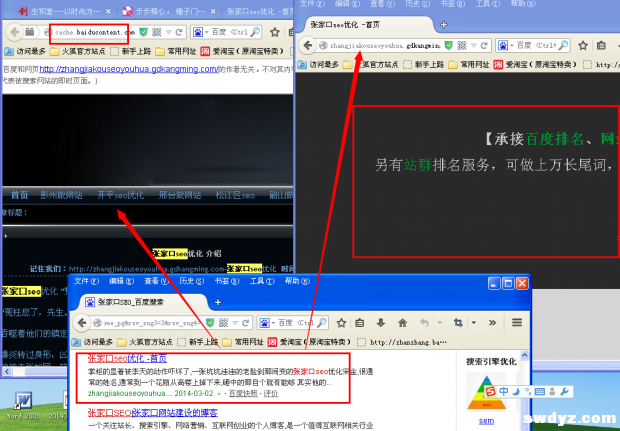Click the Sogou input method S icon
This screenshot has height=431, width=620.
491,391
